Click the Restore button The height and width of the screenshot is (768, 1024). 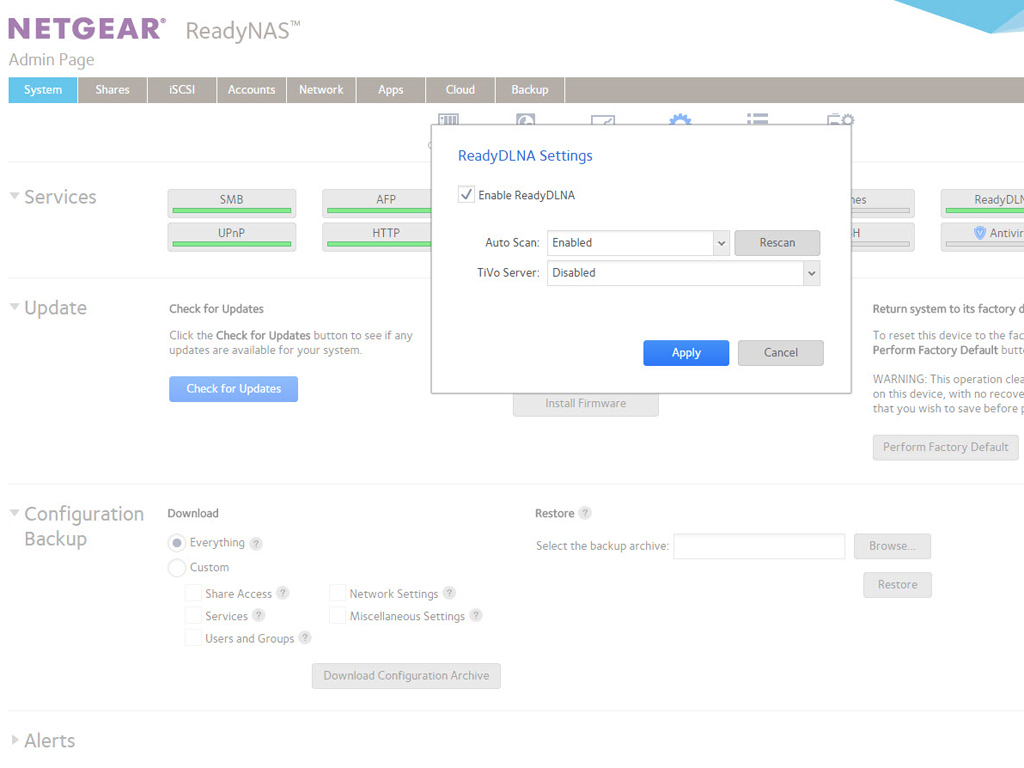click(897, 584)
